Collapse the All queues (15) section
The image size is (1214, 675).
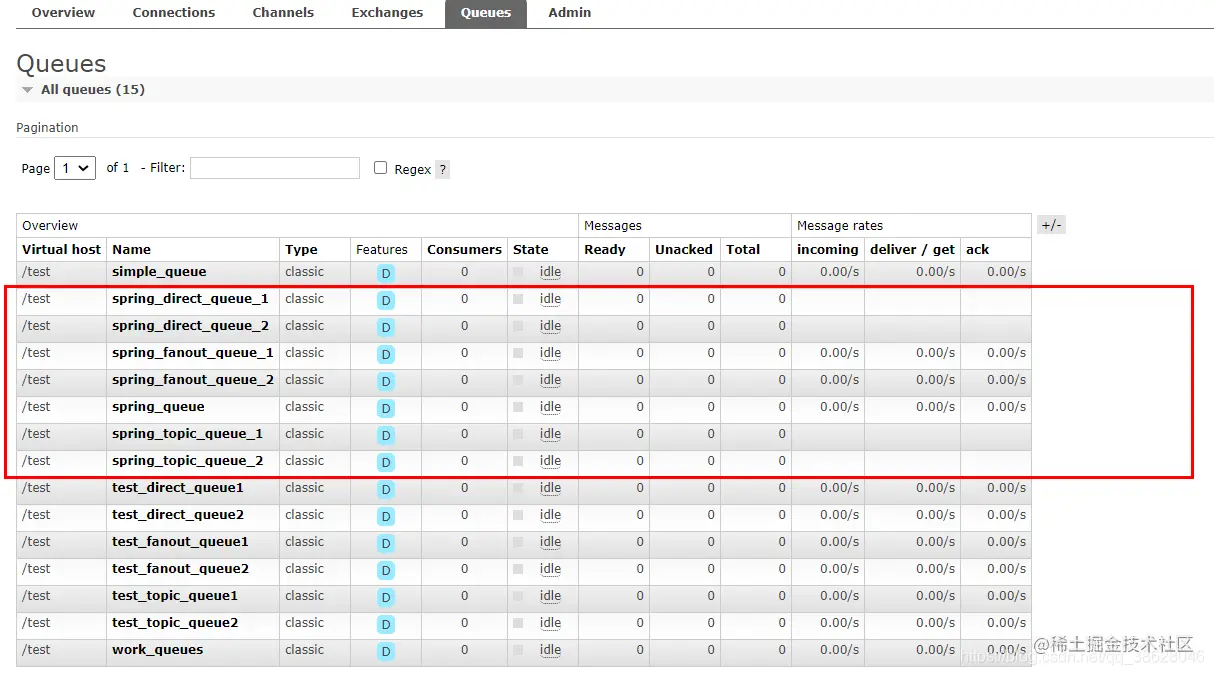[92, 90]
